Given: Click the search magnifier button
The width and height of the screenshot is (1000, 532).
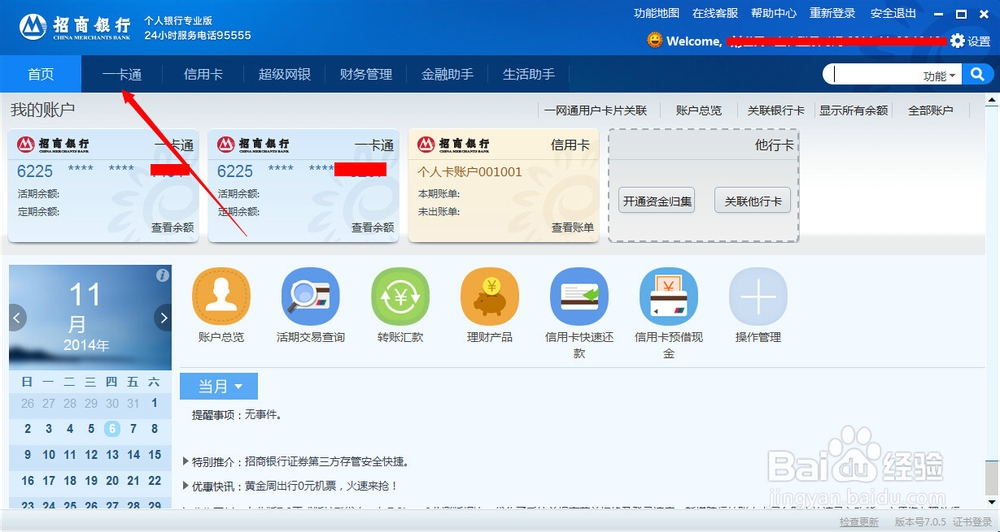Looking at the screenshot, I should coord(977,75).
